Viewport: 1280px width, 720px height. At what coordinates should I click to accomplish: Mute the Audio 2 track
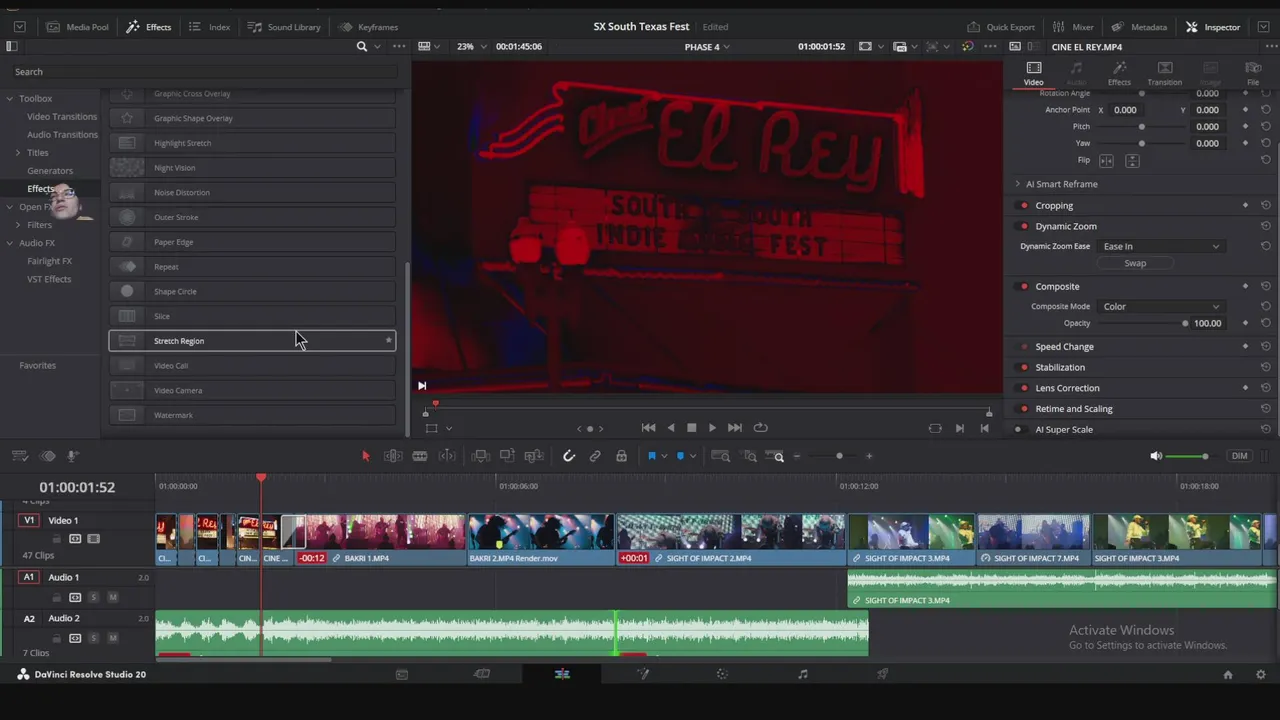113,638
